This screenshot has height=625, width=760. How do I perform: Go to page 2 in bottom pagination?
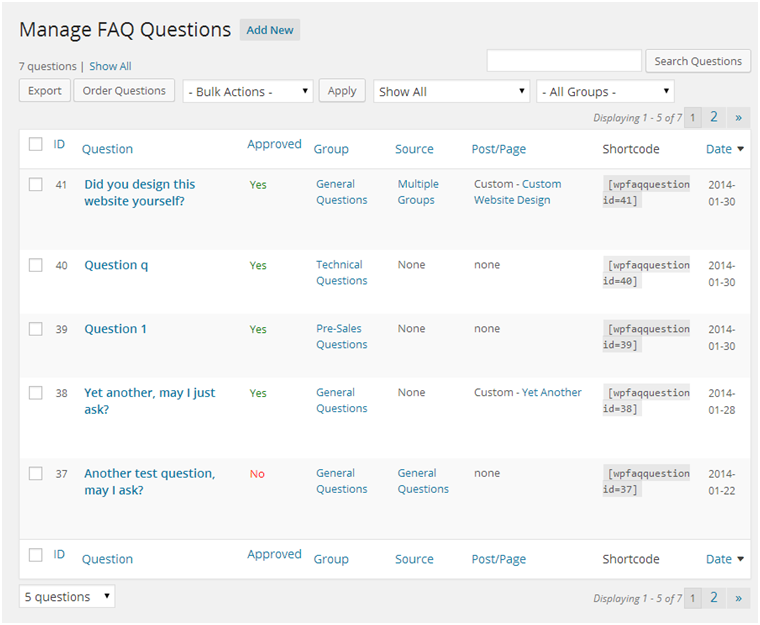(713, 597)
